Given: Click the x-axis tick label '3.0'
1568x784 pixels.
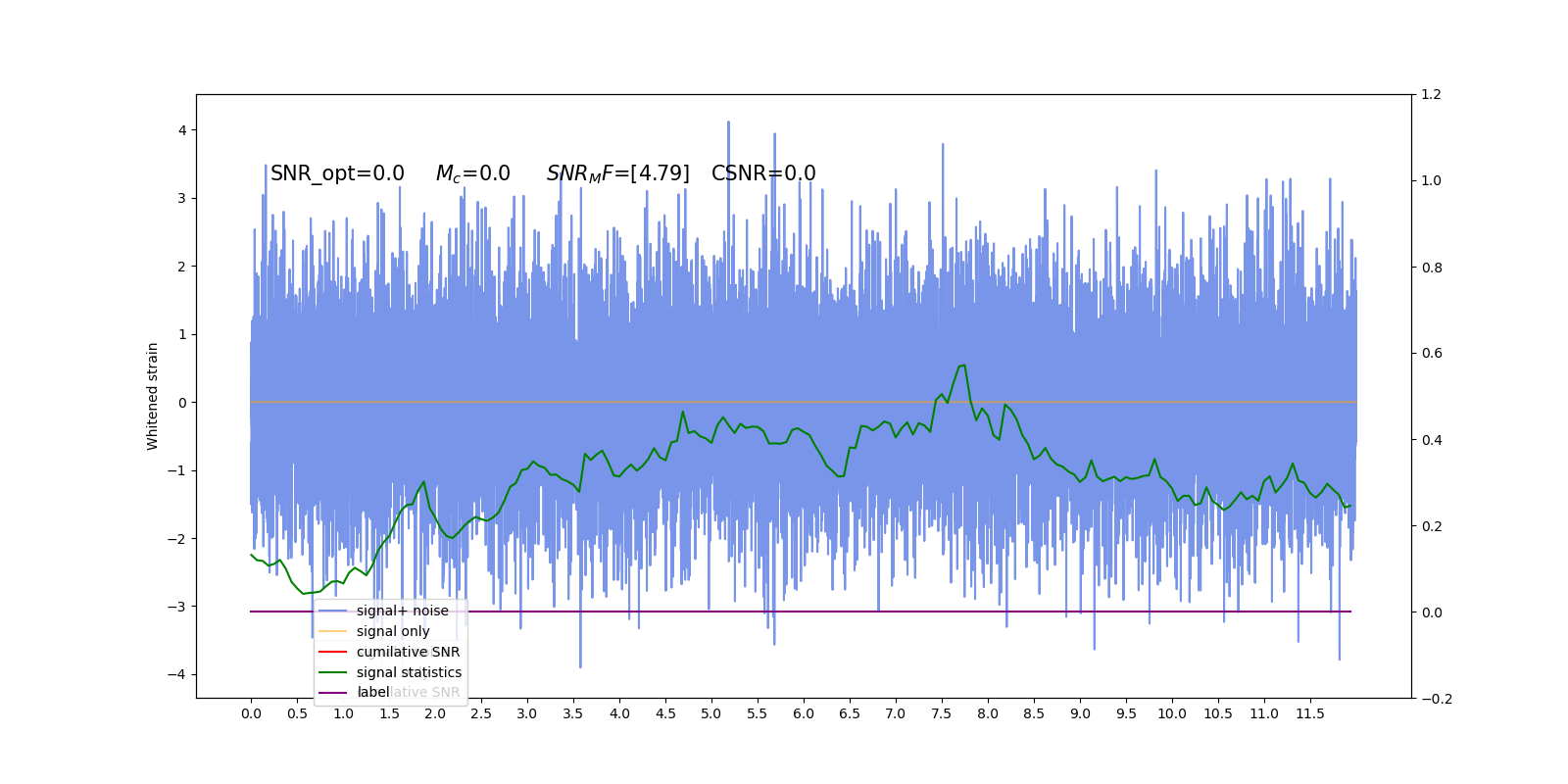Looking at the screenshot, I should pos(527,713).
